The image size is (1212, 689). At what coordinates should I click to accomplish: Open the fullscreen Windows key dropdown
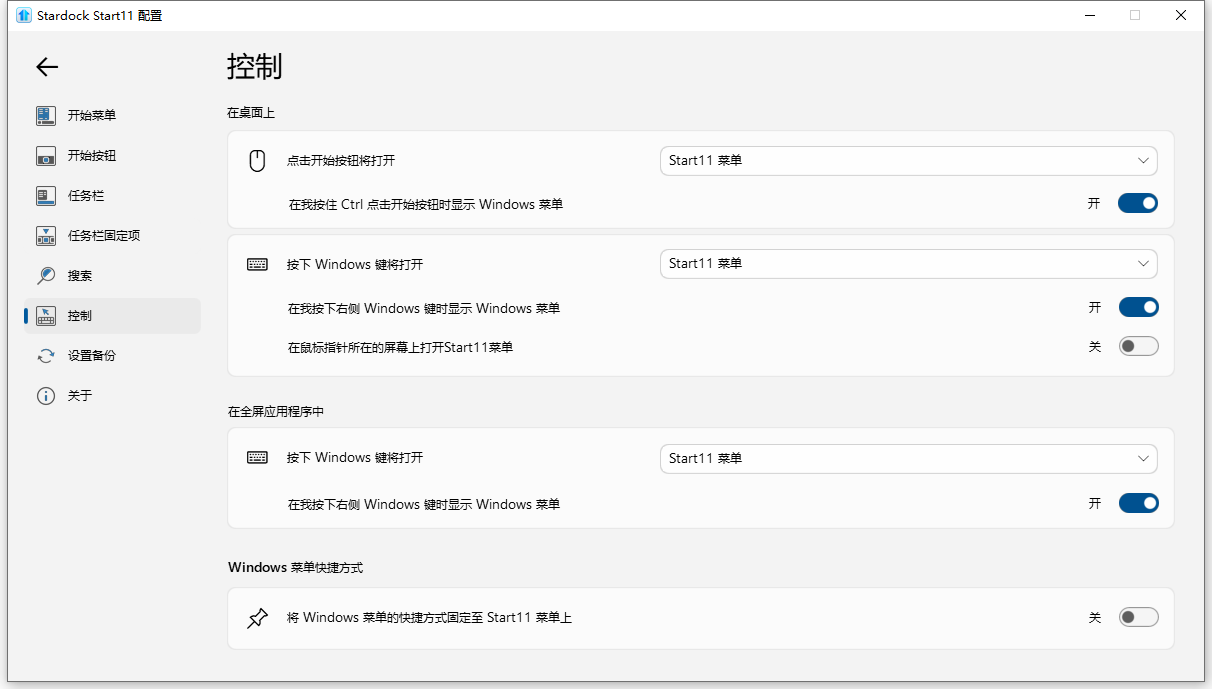[x=908, y=458]
